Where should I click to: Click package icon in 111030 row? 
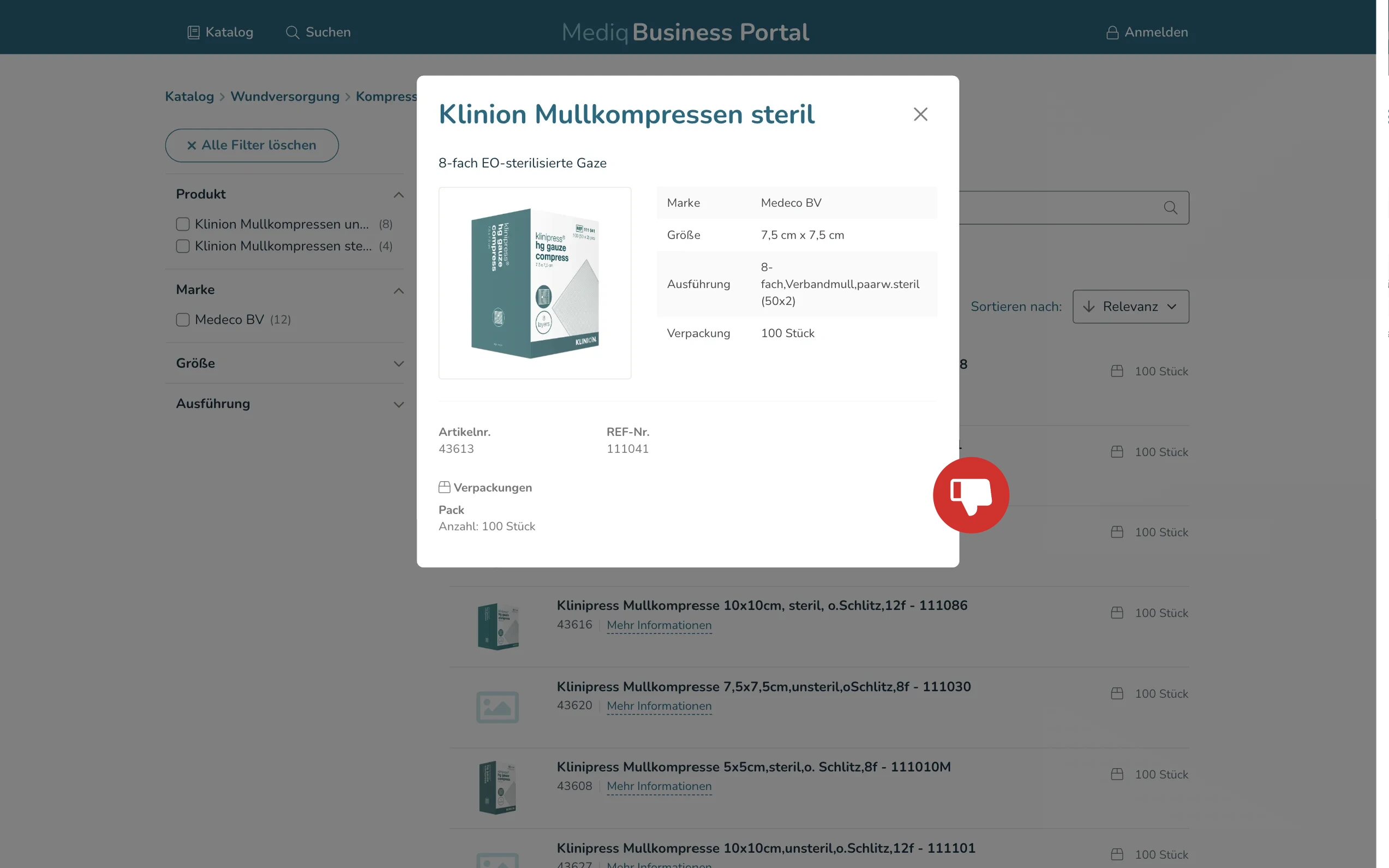point(1116,693)
